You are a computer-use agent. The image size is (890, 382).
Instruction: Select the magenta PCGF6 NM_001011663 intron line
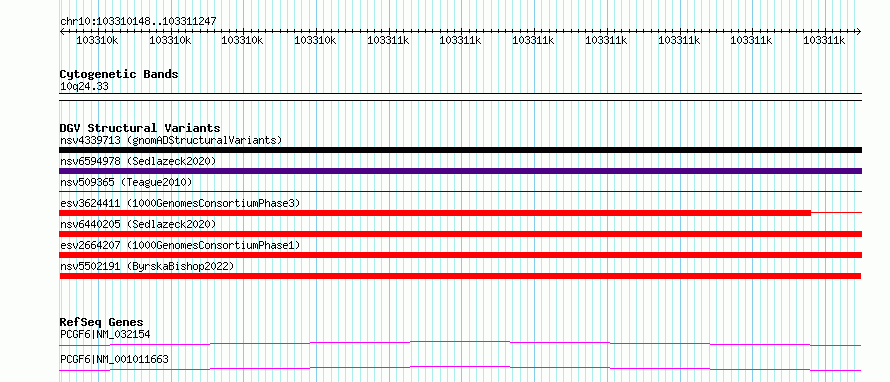(x=460, y=368)
